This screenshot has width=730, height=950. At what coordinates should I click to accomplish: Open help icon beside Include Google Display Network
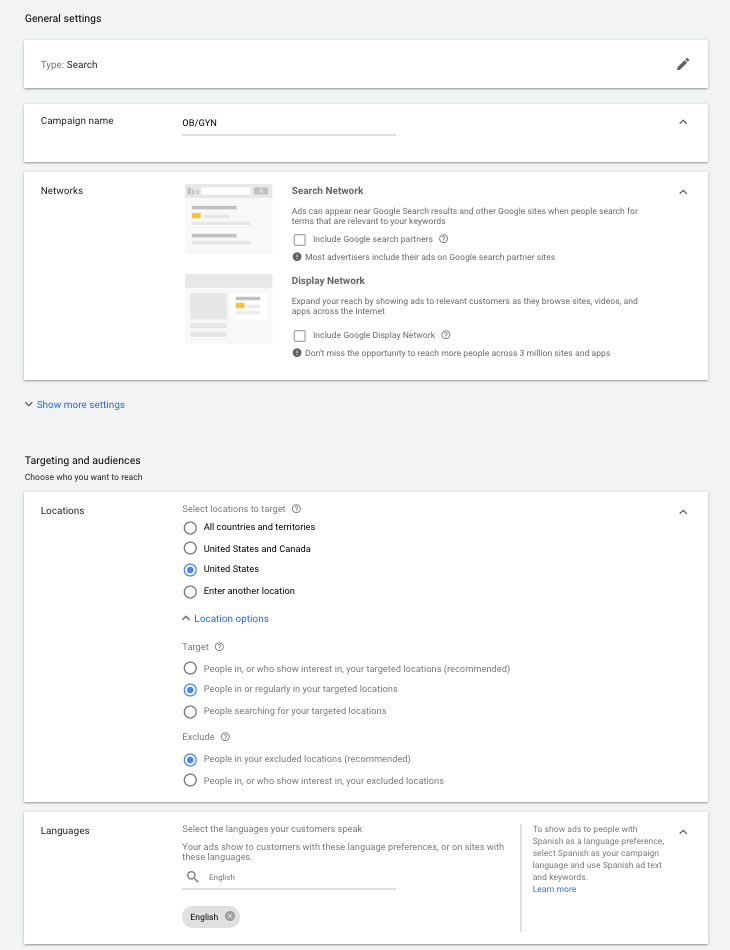(446, 335)
